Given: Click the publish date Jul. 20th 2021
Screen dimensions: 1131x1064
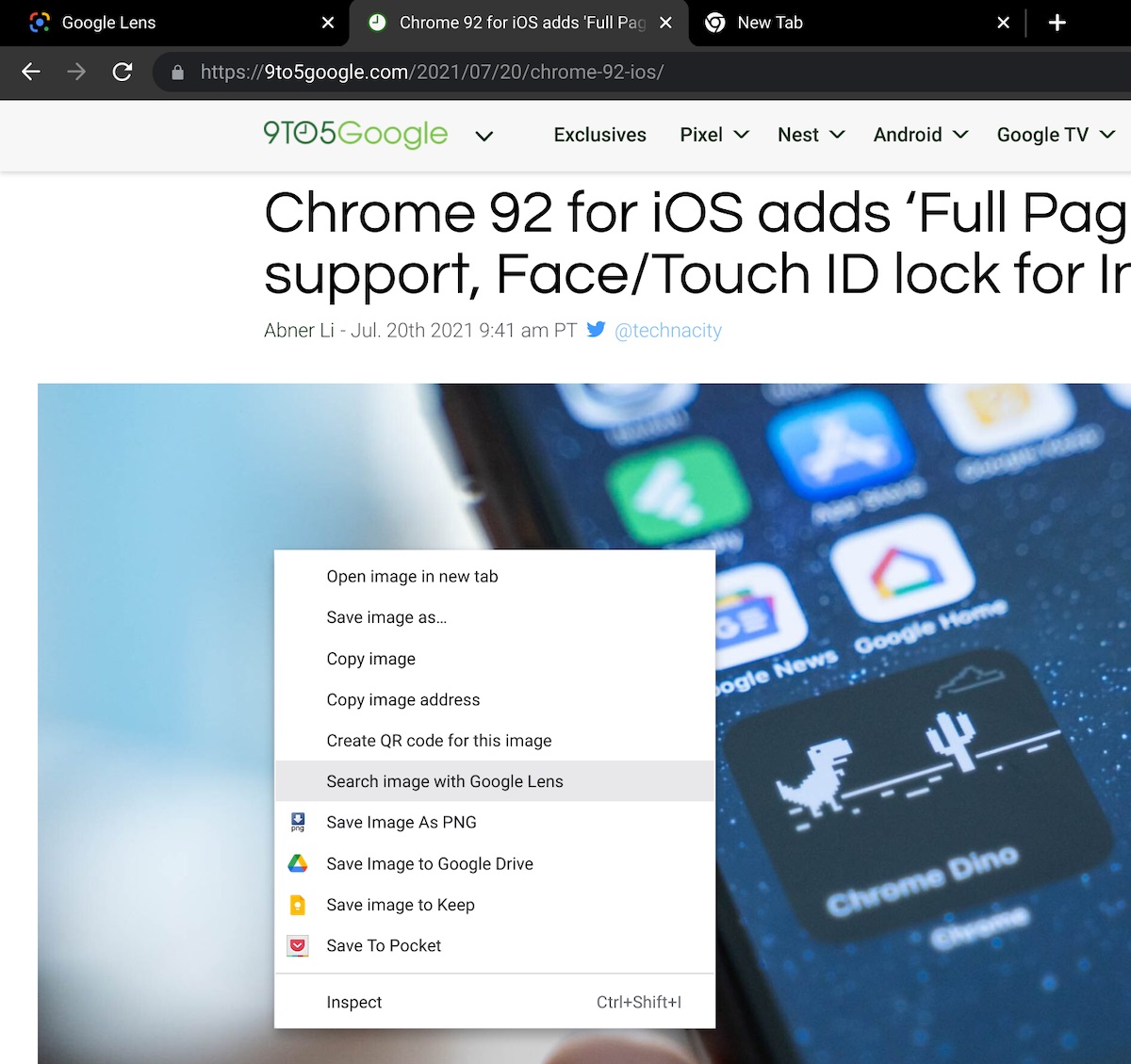Looking at the screenshot, I should point(464,330).
